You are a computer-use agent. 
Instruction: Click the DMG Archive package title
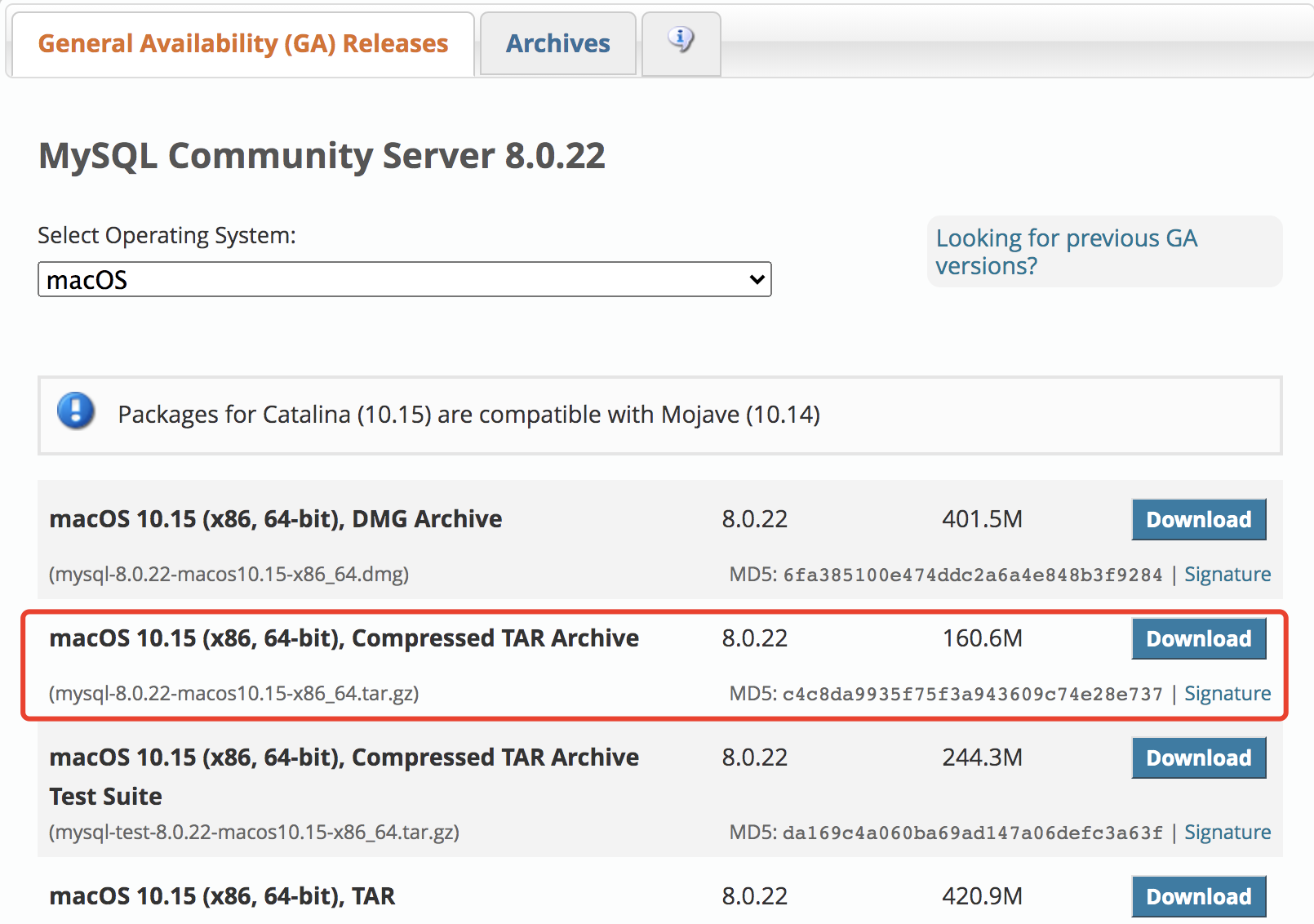click(276, 519)
